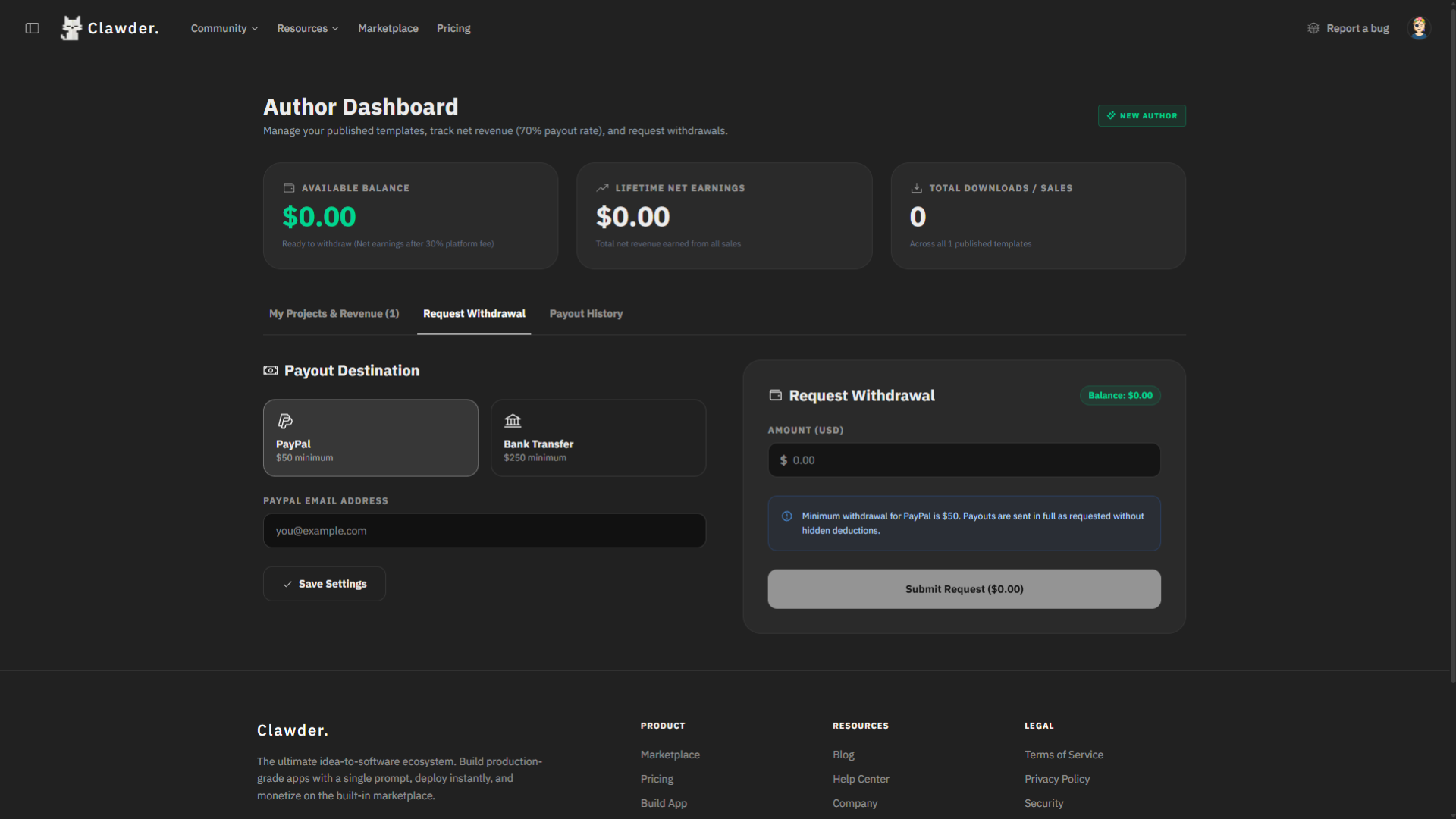Click the wallet icon next to Available Balance
This screenshot has height=819, width=1456.
tap(289, 188)
